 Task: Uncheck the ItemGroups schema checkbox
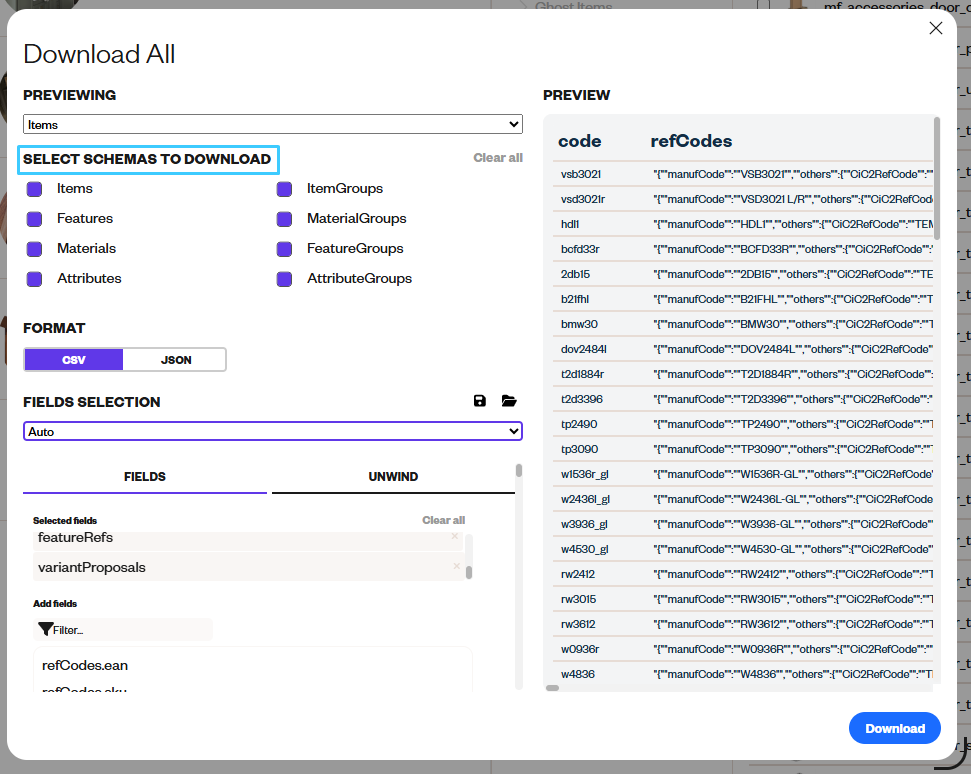coord(284,189)
